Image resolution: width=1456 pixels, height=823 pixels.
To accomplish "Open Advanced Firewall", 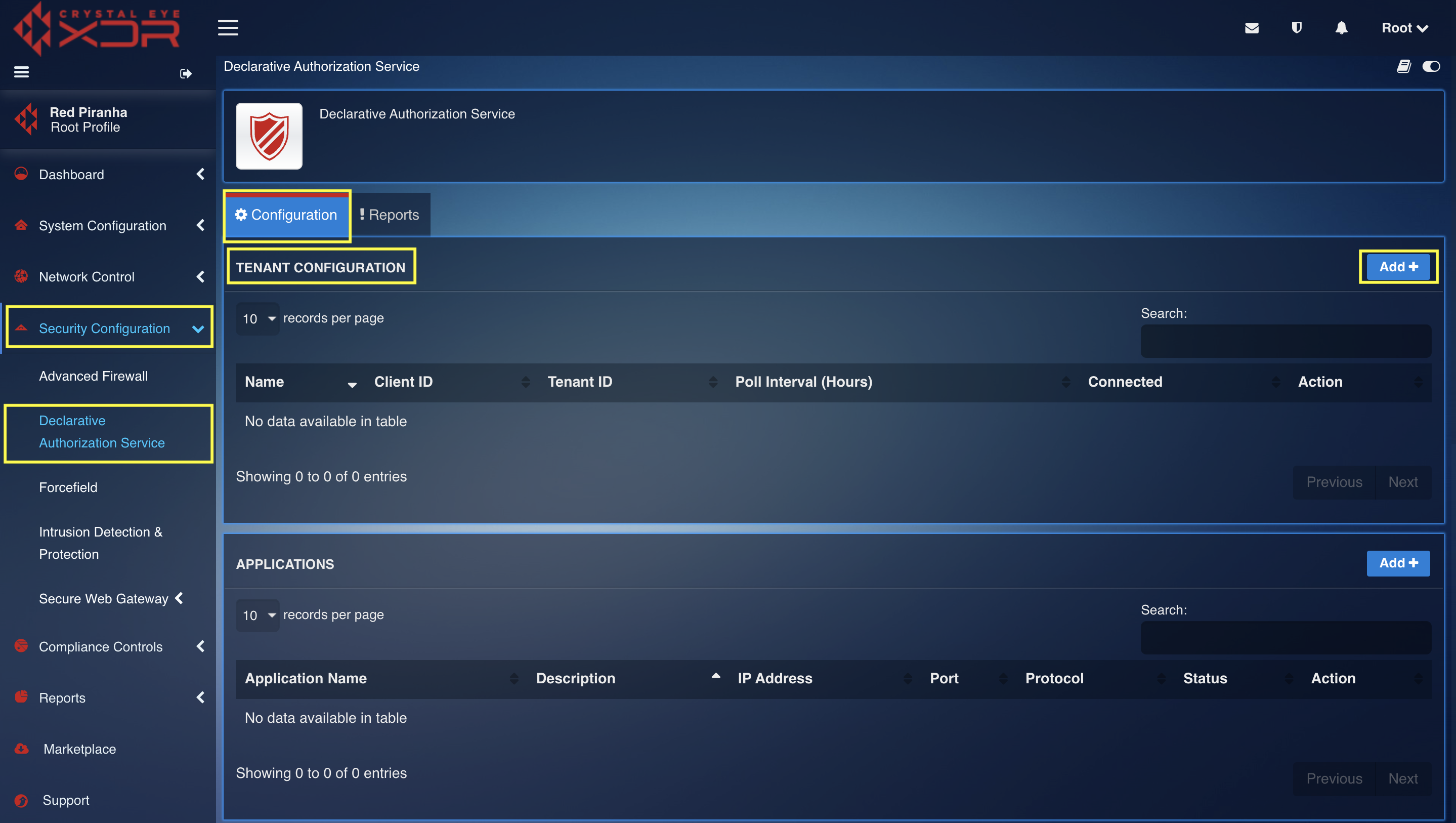I will pos(93,376).
